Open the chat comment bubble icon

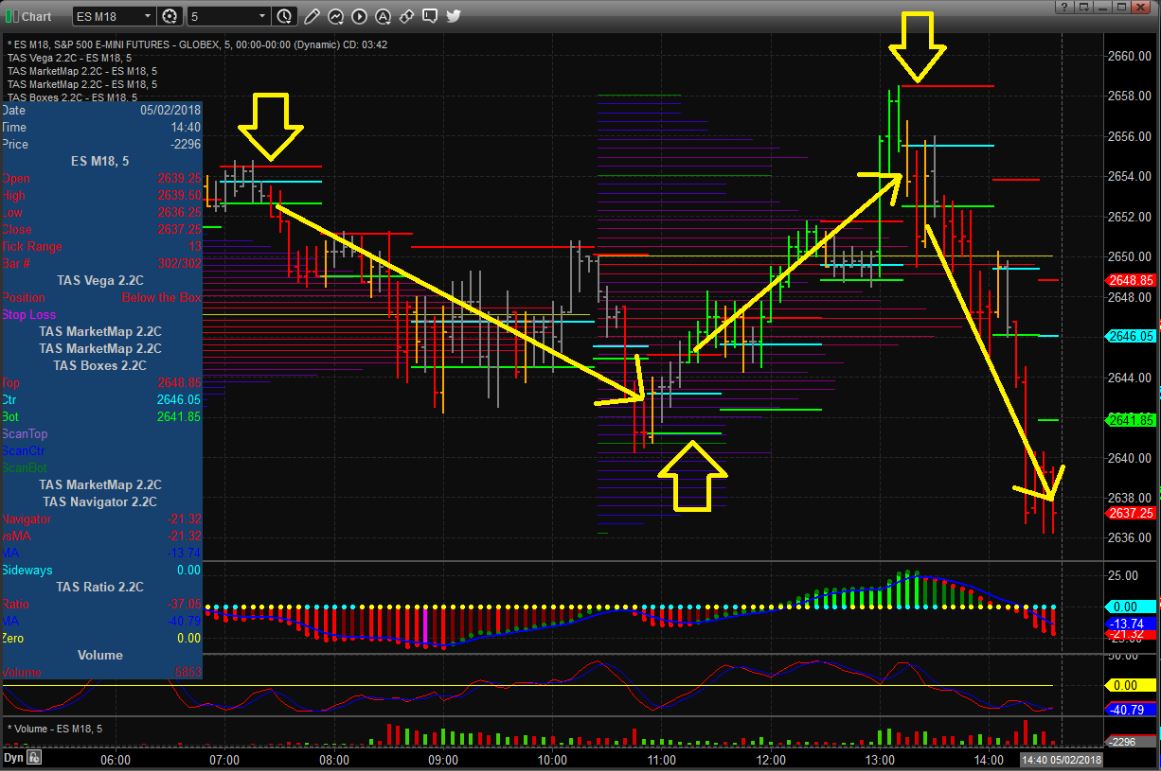tap(430, 16)
